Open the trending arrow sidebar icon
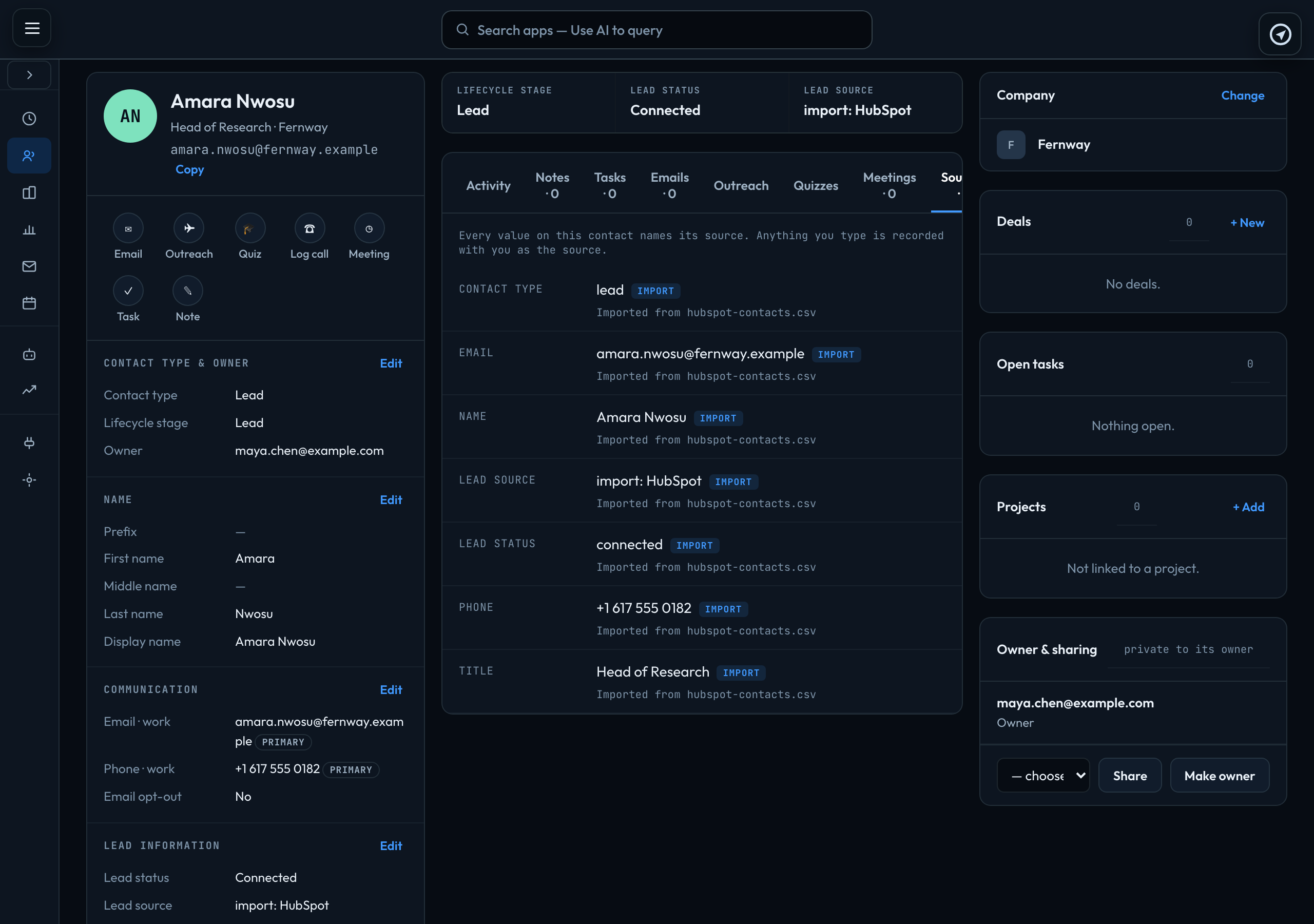The image size is (1314, 924). pos(29,390)
